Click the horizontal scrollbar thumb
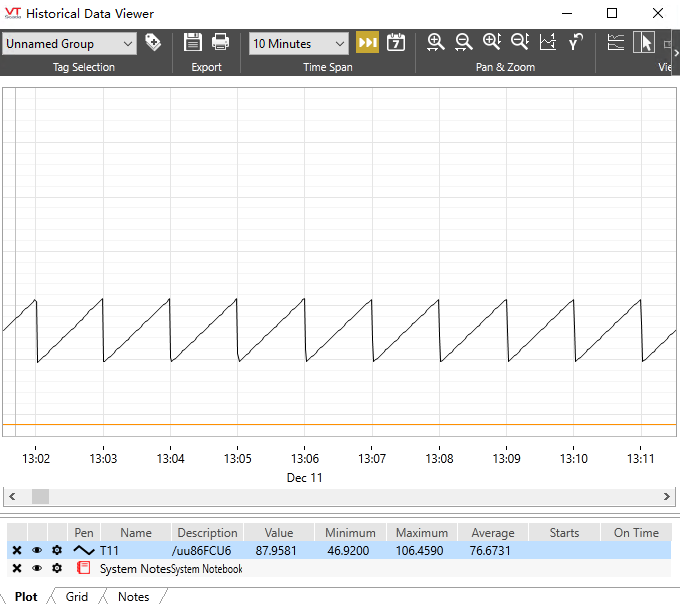Screen dimensions: 680x604 40,496
